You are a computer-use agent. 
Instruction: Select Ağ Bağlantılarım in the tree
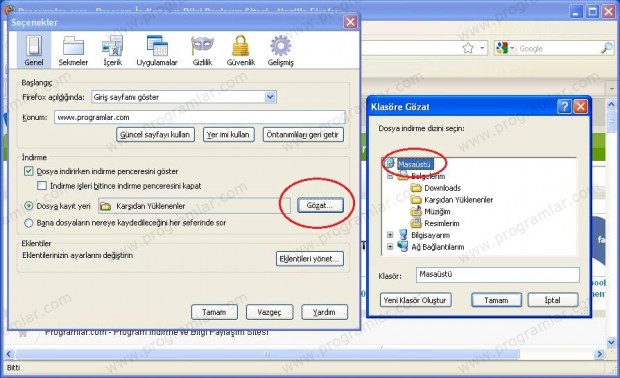[x=437, y=247]
